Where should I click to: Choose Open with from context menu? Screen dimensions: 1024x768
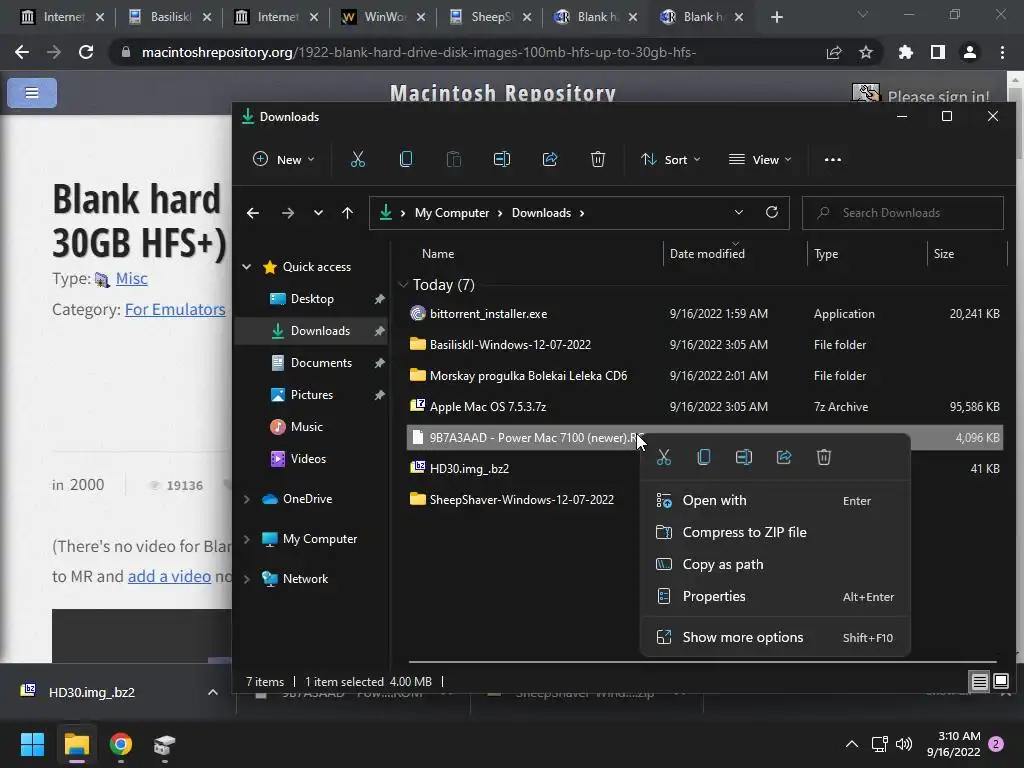click(x=775, y=500)
